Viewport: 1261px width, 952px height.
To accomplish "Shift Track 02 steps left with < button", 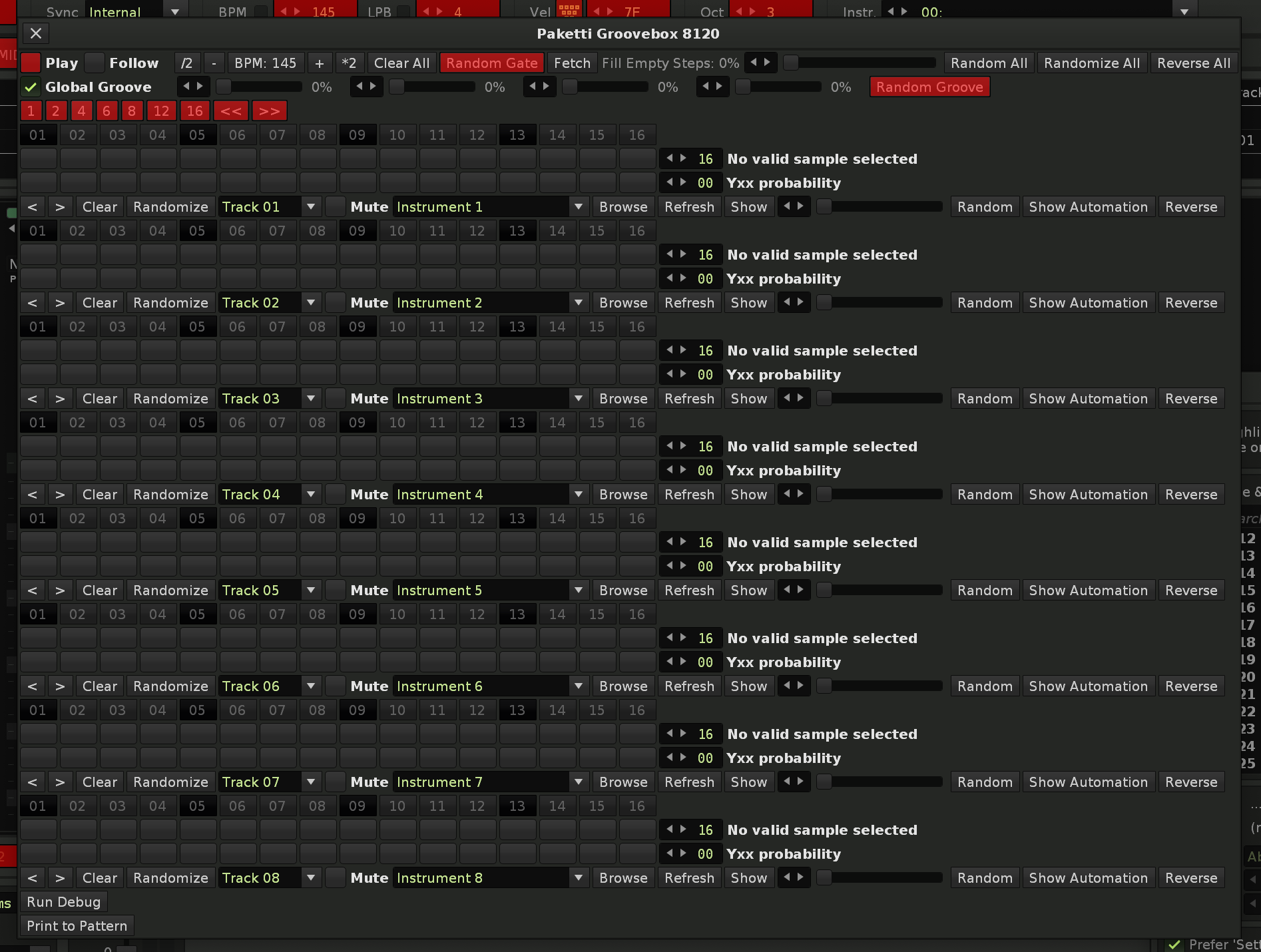I will coord(33,303).
